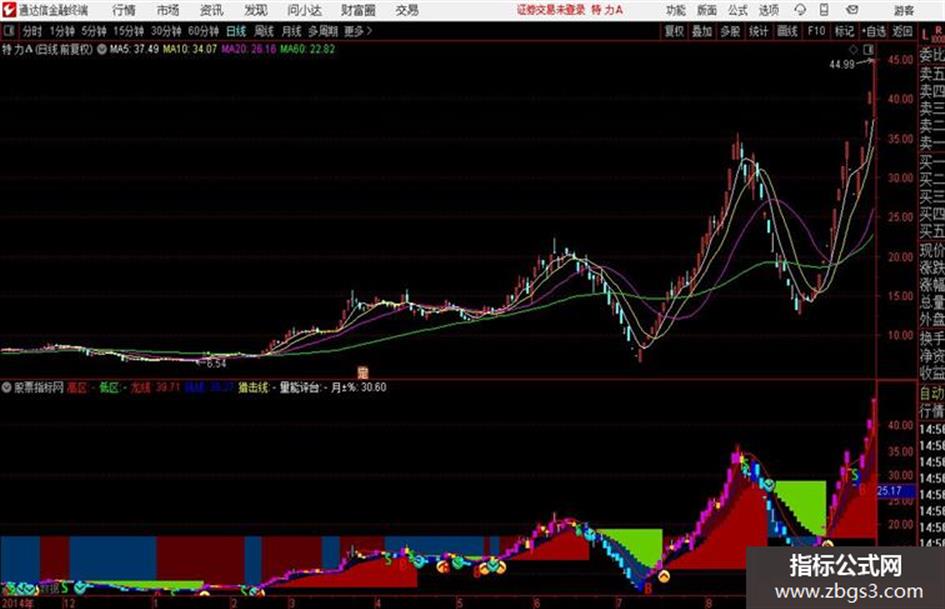Click the customer service headset icon
This screenshot has height=609, width=945.
[x=800, y=10]
